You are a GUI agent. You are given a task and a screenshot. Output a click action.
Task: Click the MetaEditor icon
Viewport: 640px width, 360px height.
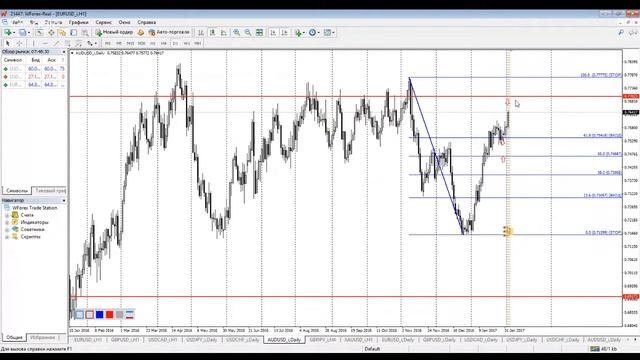tap(141, 32)
